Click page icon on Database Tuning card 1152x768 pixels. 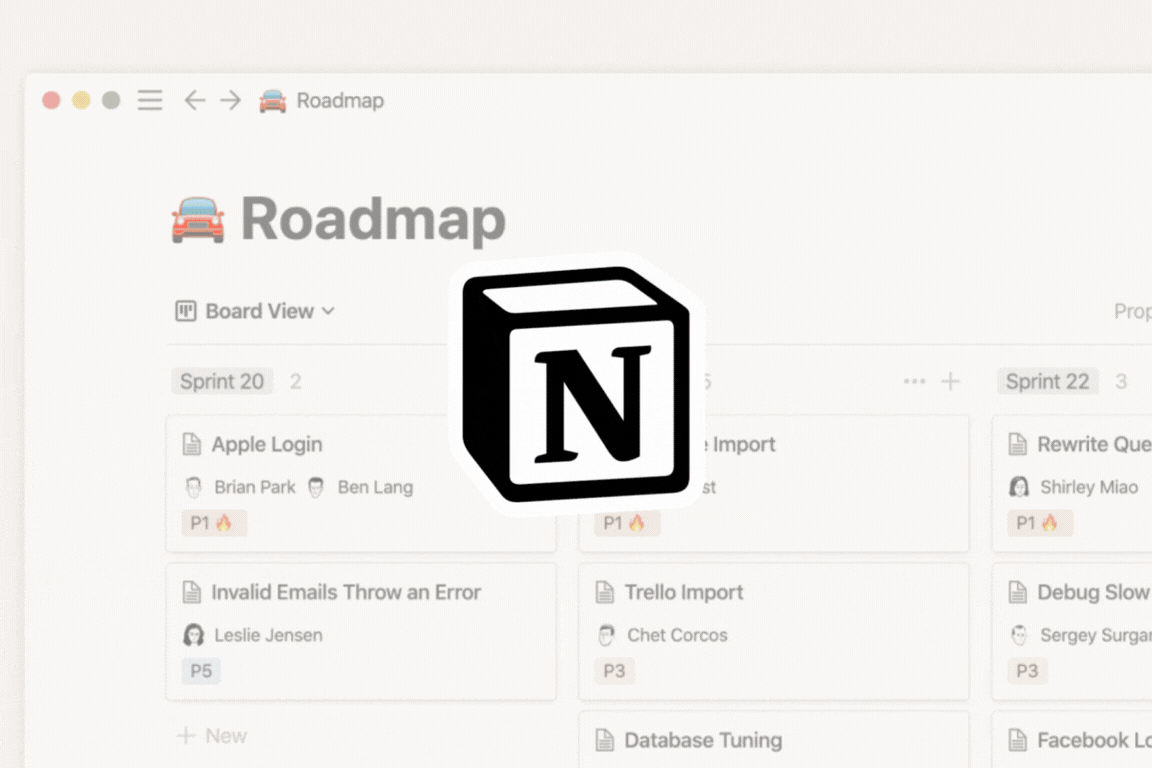pyautogui.click(x=605, y=740)
